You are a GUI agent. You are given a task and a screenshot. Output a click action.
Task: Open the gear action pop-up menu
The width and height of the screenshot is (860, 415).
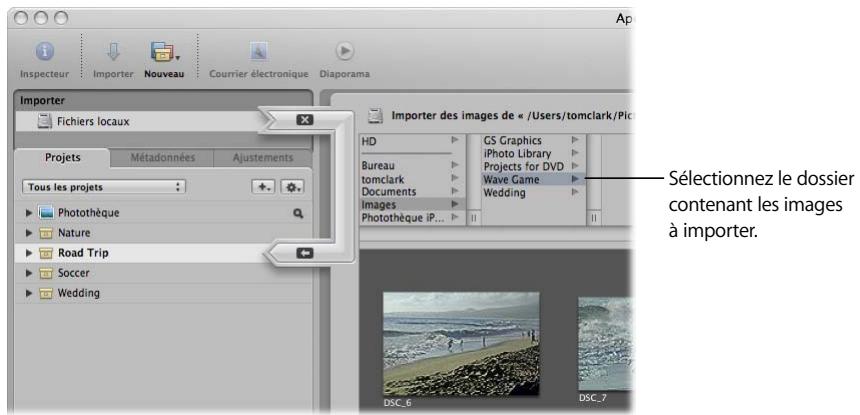coord(292,187)
